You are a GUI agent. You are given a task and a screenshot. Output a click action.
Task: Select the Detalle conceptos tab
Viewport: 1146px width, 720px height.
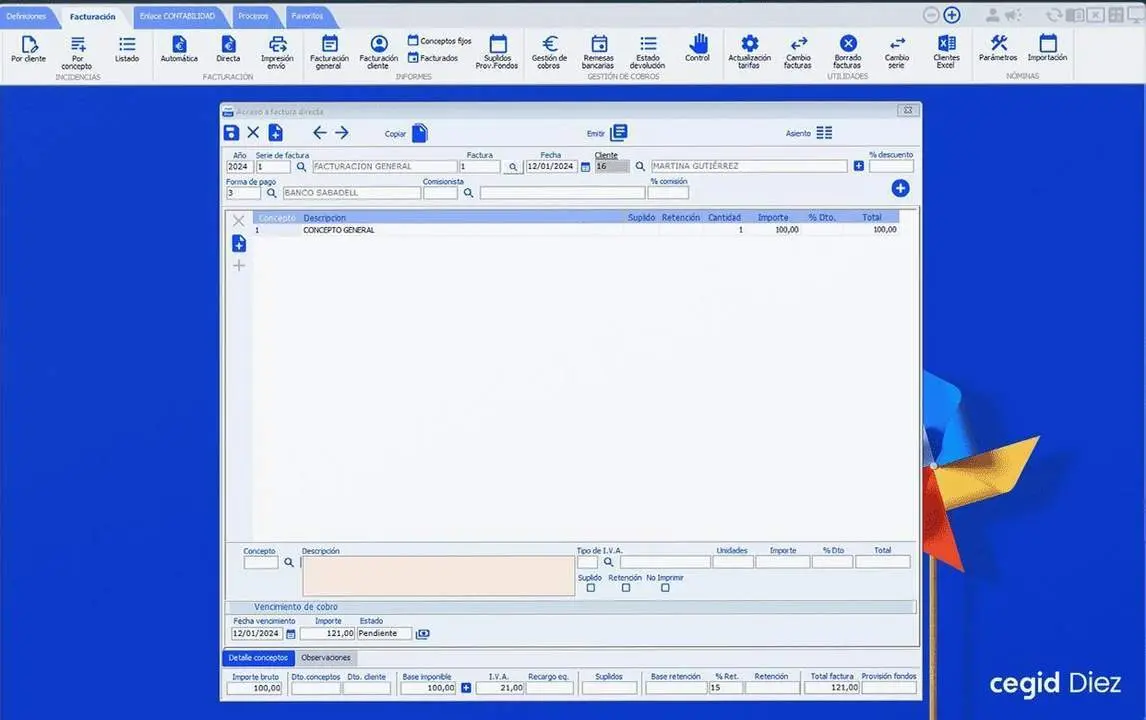[258, 658]
